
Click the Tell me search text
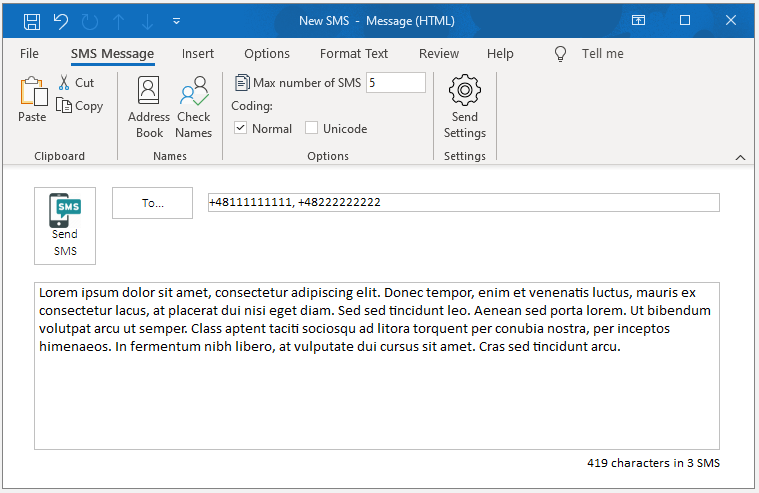[x=603, y=53]
